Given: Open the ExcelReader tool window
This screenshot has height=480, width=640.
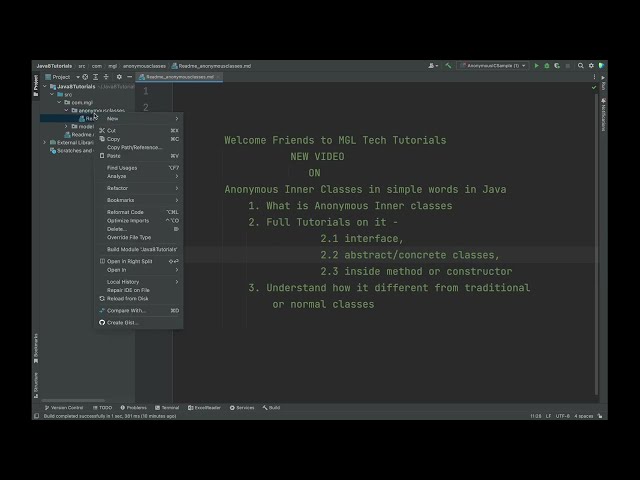Looking at the screenshot, I should [x=204, y=407].
